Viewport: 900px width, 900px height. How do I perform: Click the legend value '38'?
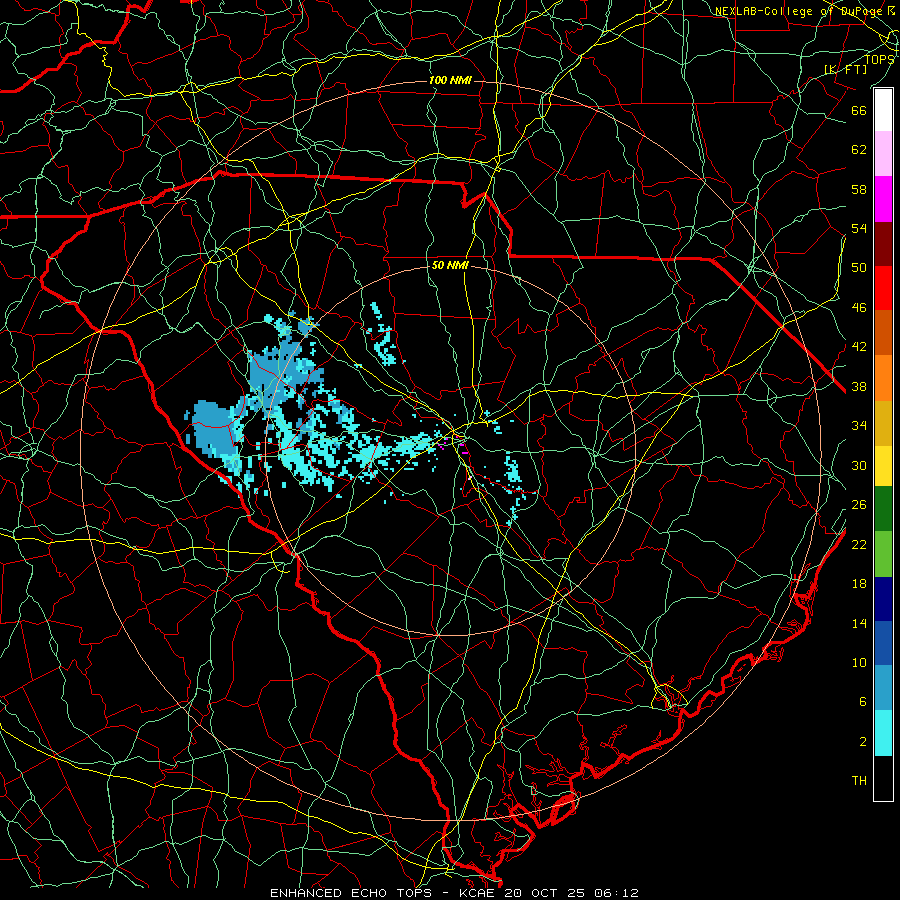(x=859, y=387)
